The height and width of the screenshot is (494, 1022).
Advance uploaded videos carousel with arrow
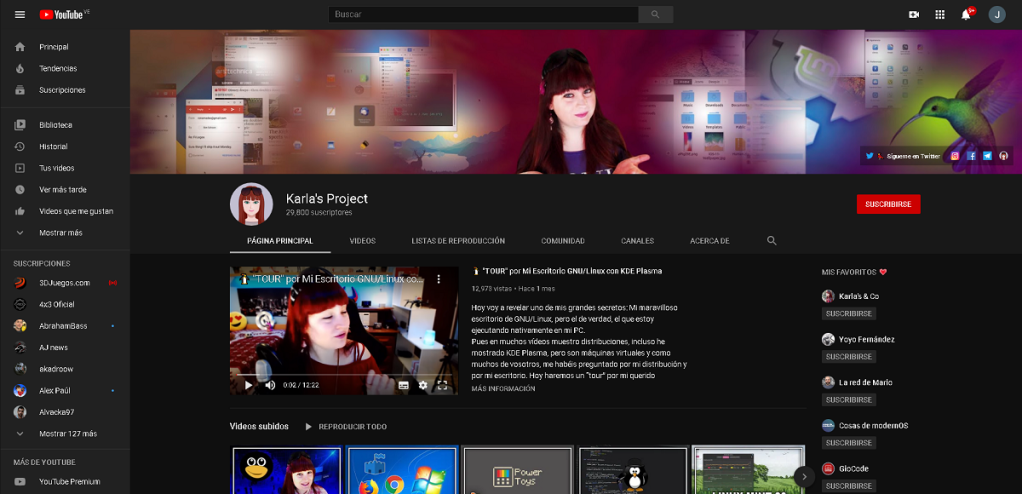pos(804,476)
